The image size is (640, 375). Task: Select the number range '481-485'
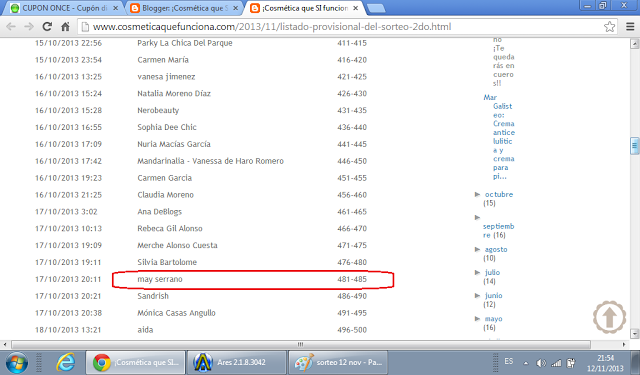point(352,279)
